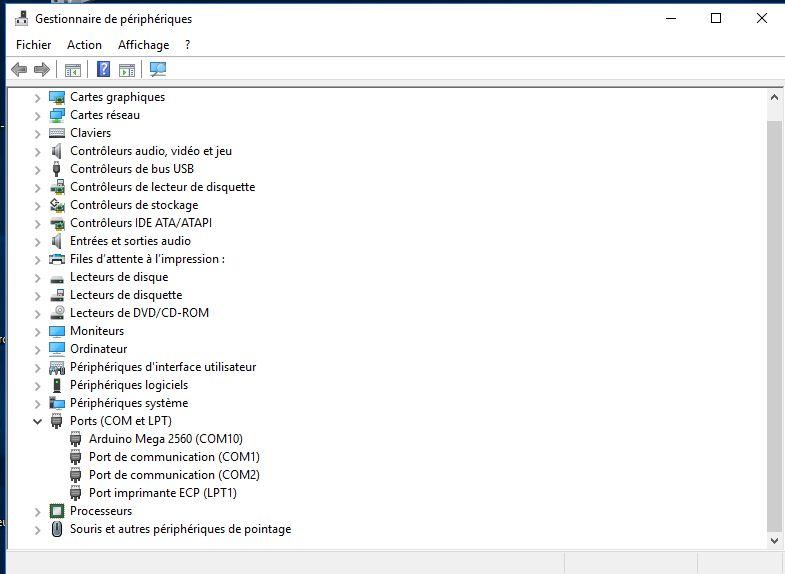Screen dimensions: 785x574
Task: Open the ? help menu
Action: click(188, 45)
